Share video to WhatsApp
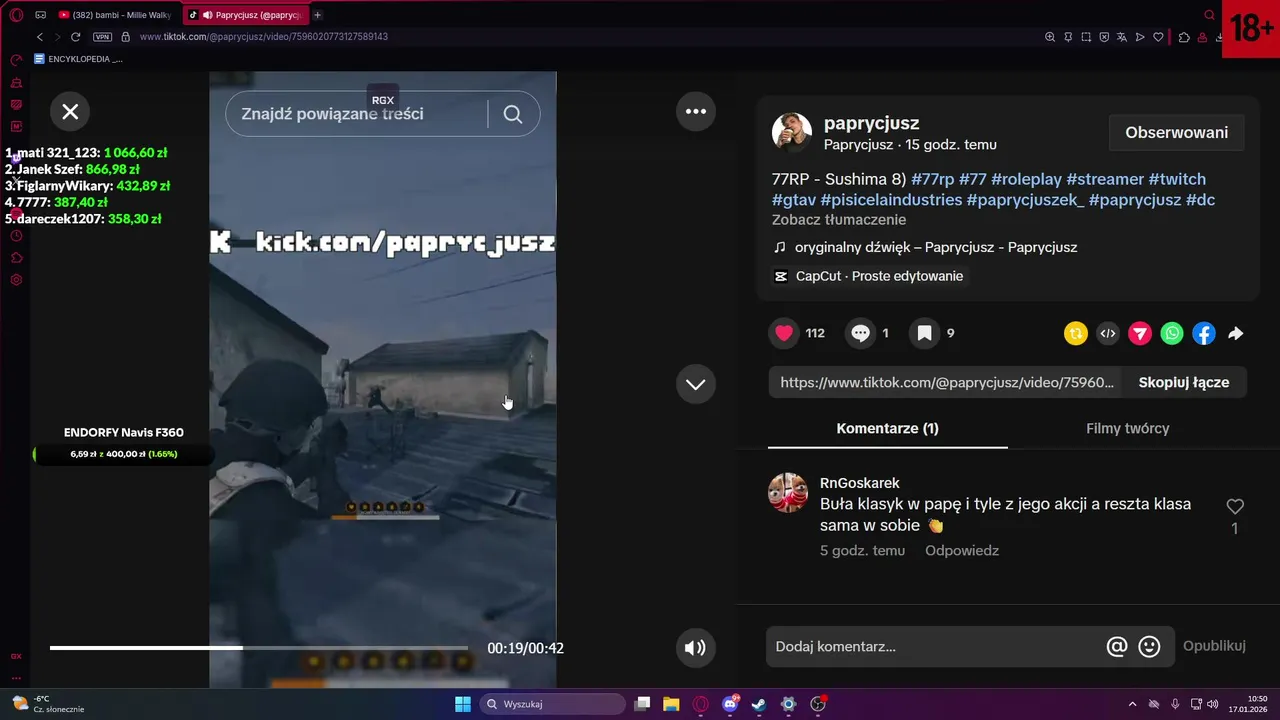This screenshot has width=1280, height=720. point(1172,334)
